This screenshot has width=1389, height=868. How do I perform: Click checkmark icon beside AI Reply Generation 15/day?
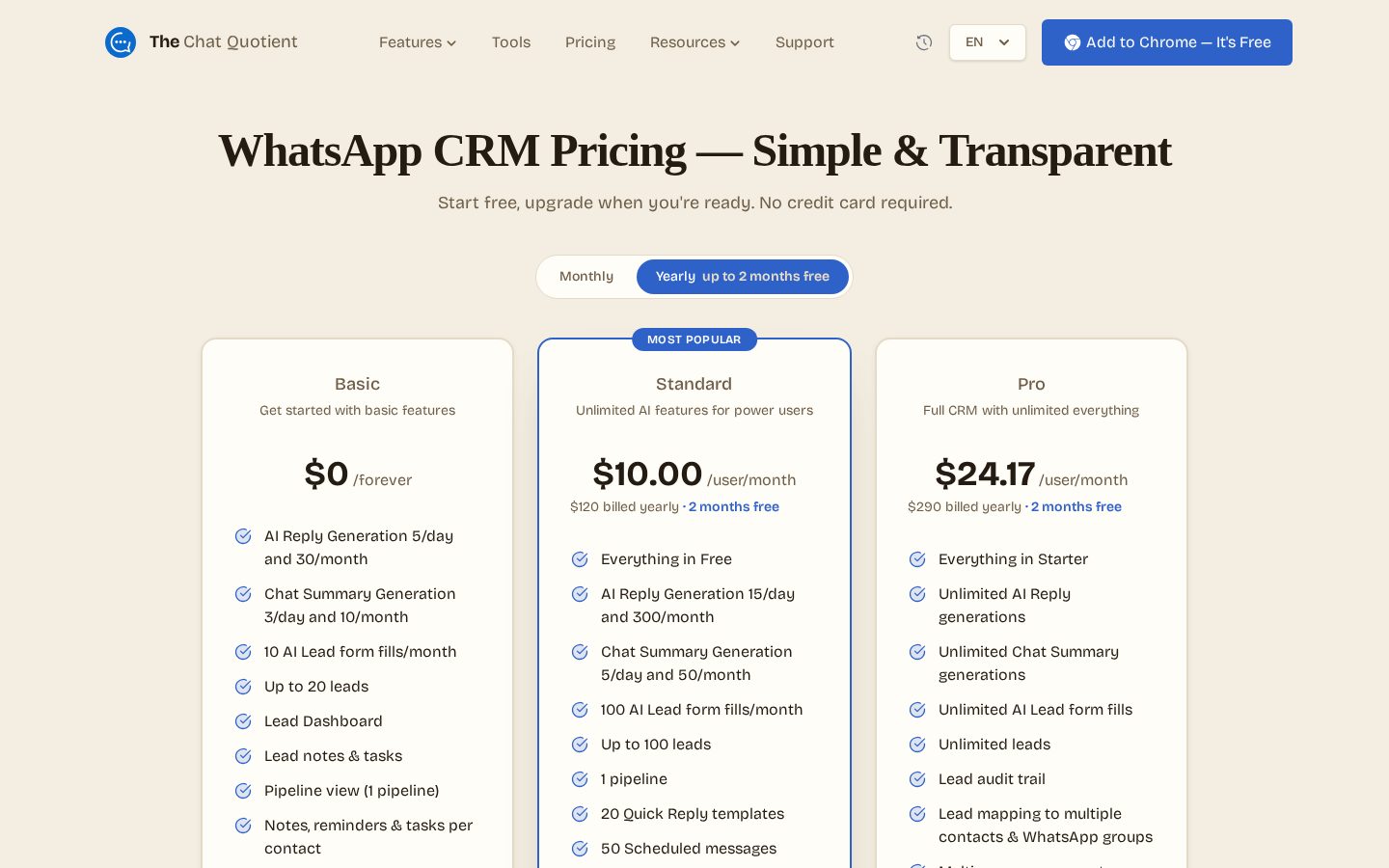580,594
